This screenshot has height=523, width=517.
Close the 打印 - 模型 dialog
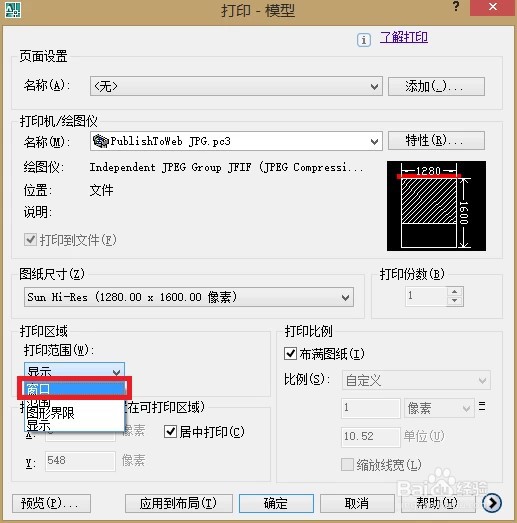(x=492, y=7)
